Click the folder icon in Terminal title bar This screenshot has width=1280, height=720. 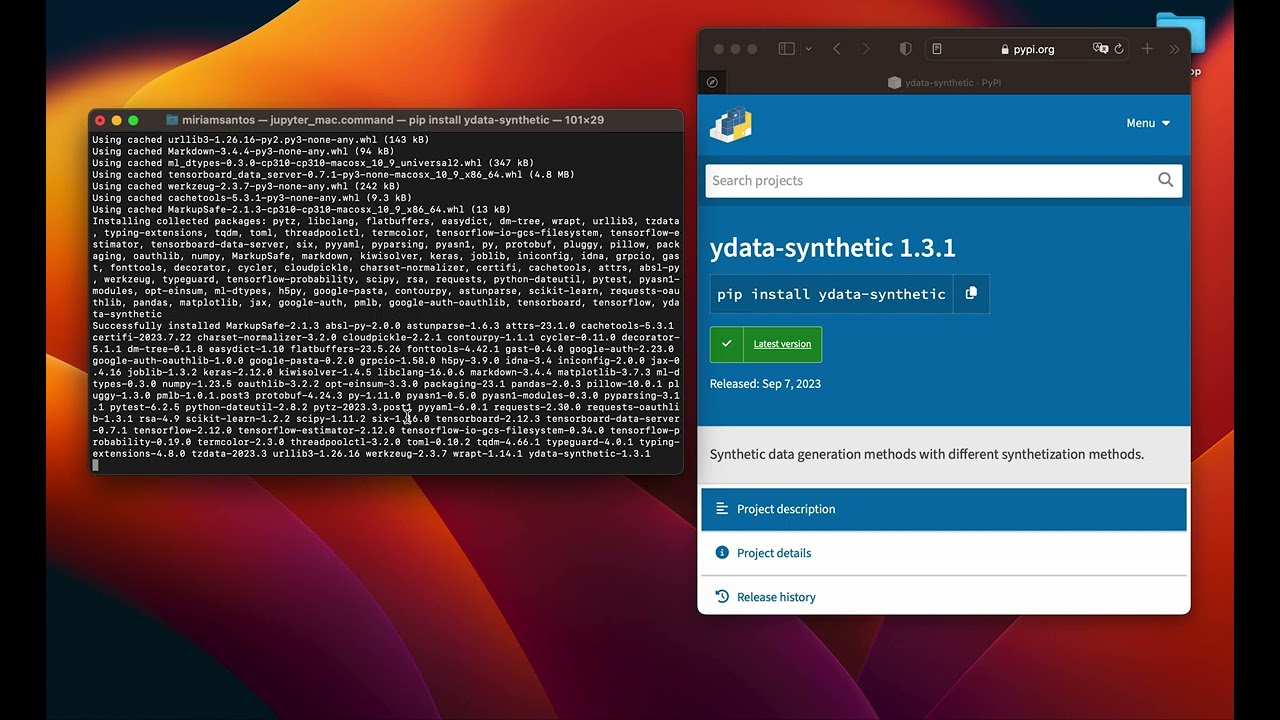tap(172, 120)
